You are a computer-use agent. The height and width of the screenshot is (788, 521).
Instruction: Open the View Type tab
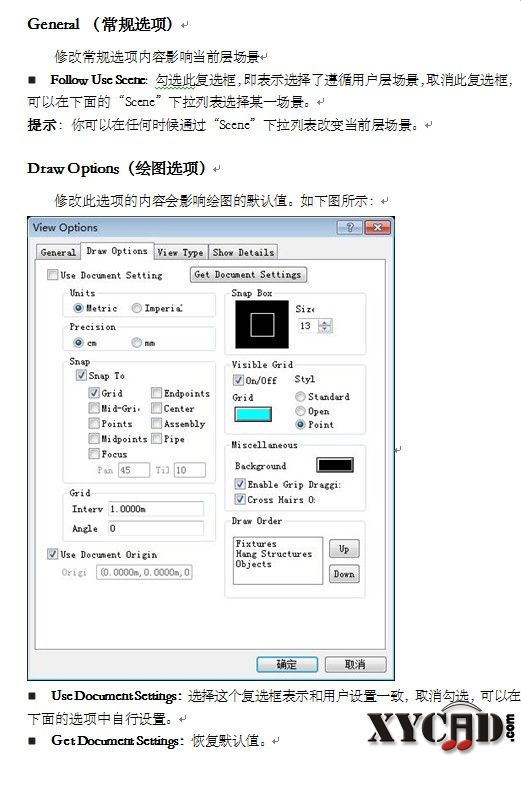tap(180, 252)
